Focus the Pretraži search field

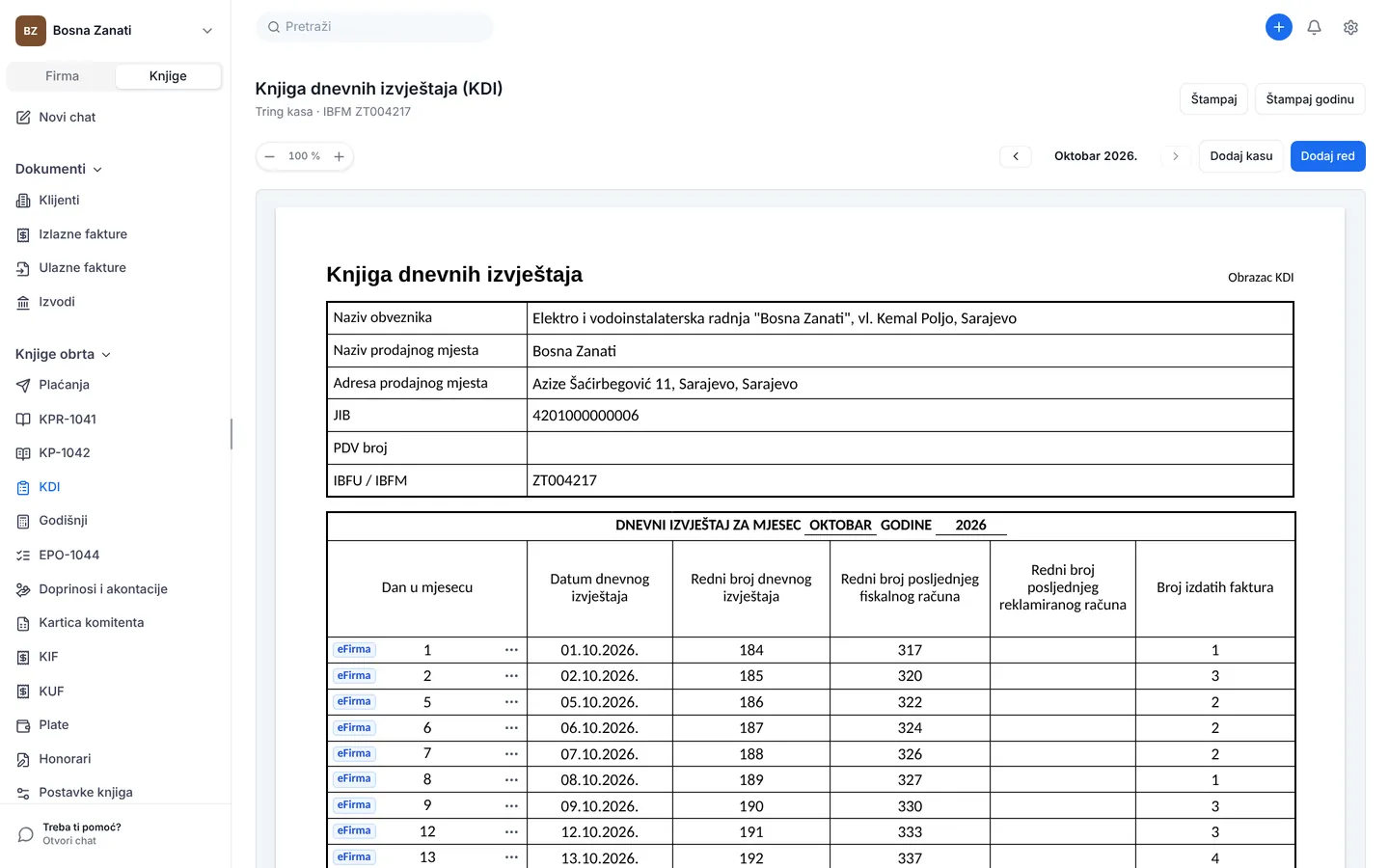(374, 27)
